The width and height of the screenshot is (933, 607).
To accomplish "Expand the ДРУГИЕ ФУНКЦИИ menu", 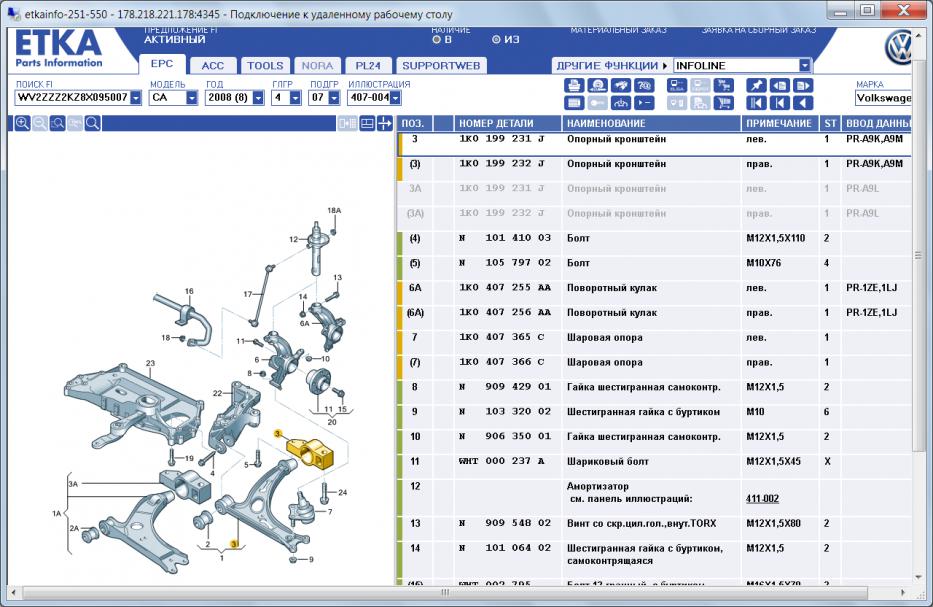I will pyautogui.click(x=612, y=65).
